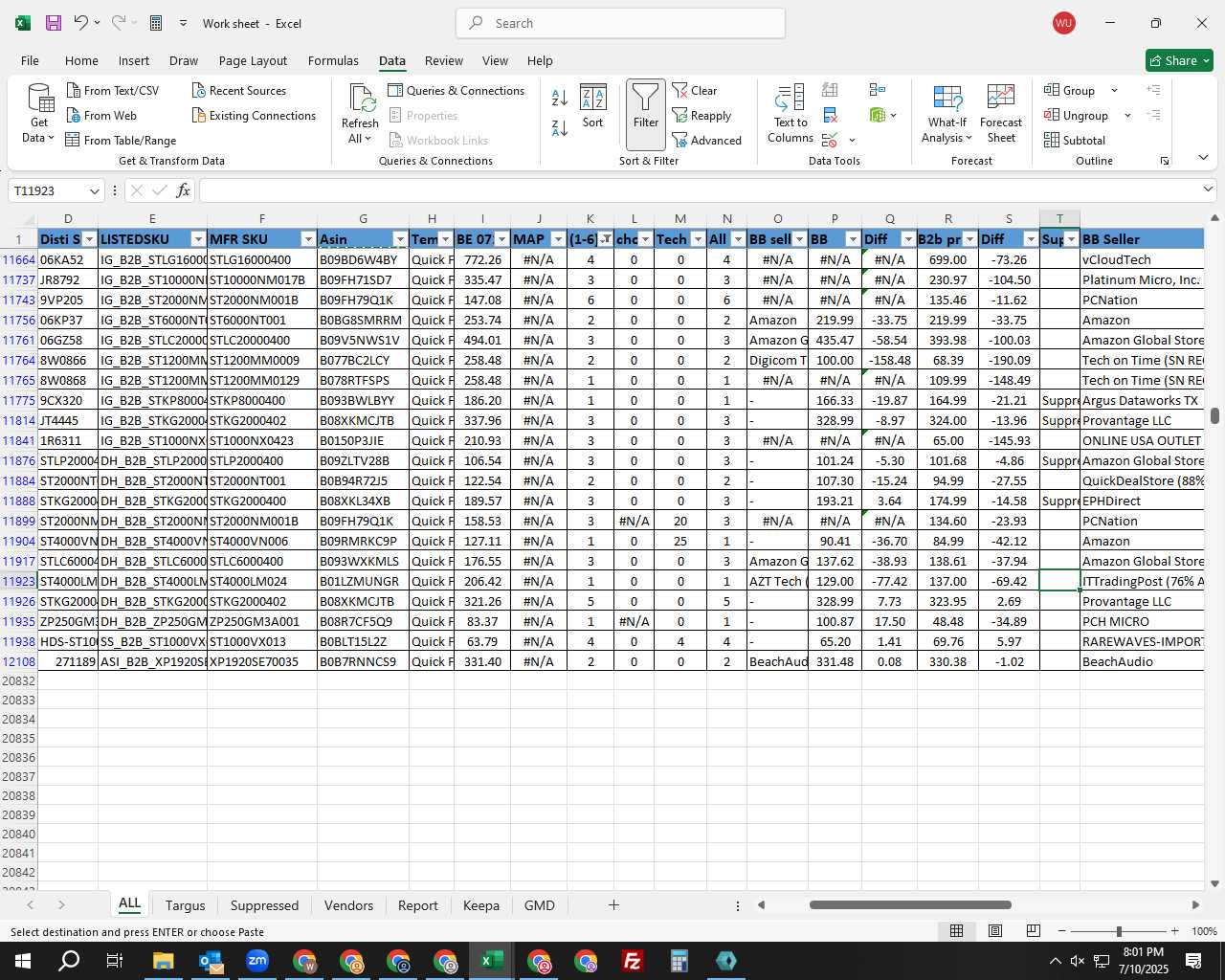Expand the Name Box dropdown
This screenshot has height=980, width=1225.
click(x=94, y=190)
